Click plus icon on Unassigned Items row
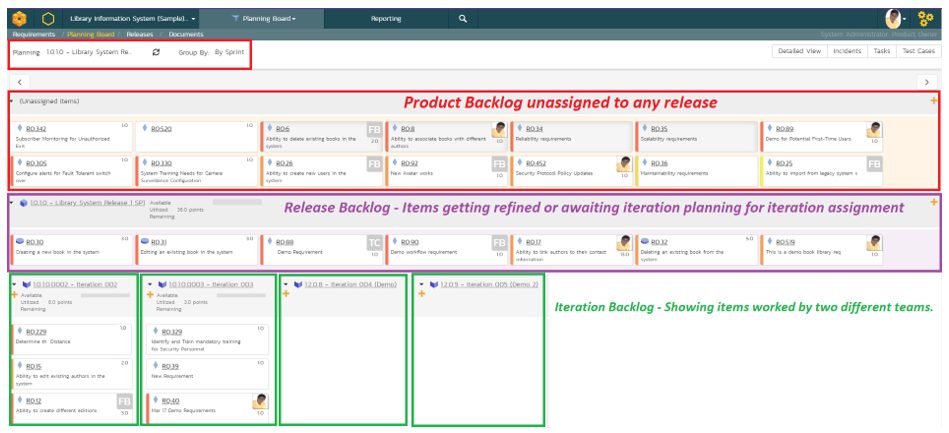949x433 pixels. pyautogui.click(x=934, y=101)
